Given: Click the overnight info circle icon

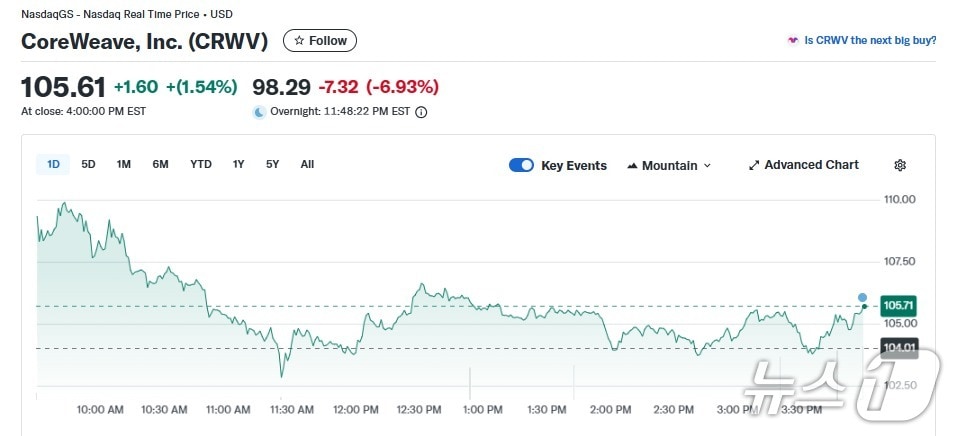Looking at the screenshot, I should coord(421,112).
